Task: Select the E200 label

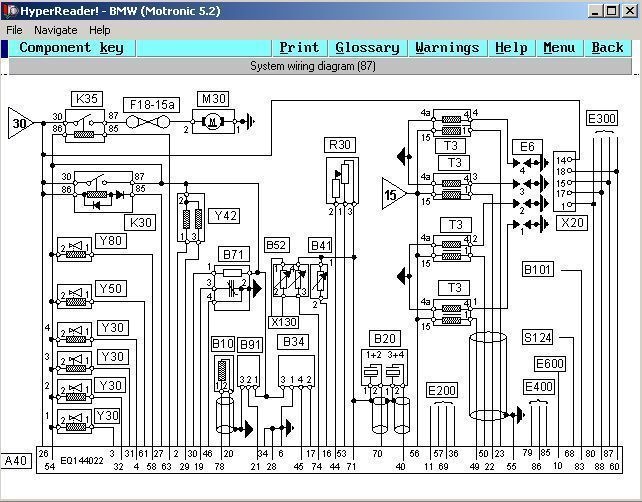Action: (442, 390)
